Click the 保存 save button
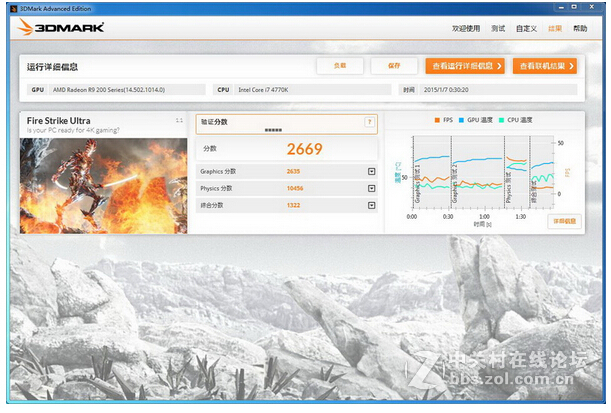611x413 pixels. coord(394,66)
